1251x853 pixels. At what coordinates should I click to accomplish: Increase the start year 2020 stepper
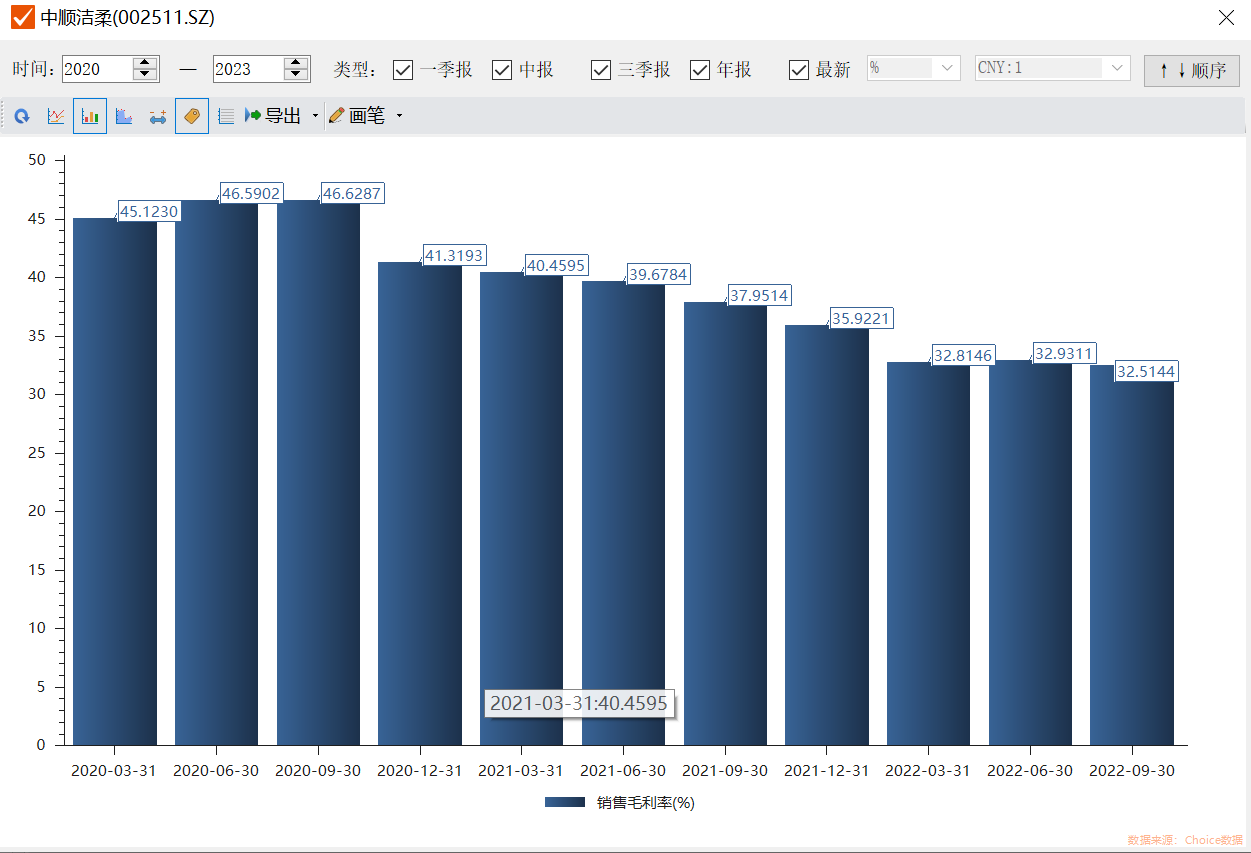click(x=146, y=63)
